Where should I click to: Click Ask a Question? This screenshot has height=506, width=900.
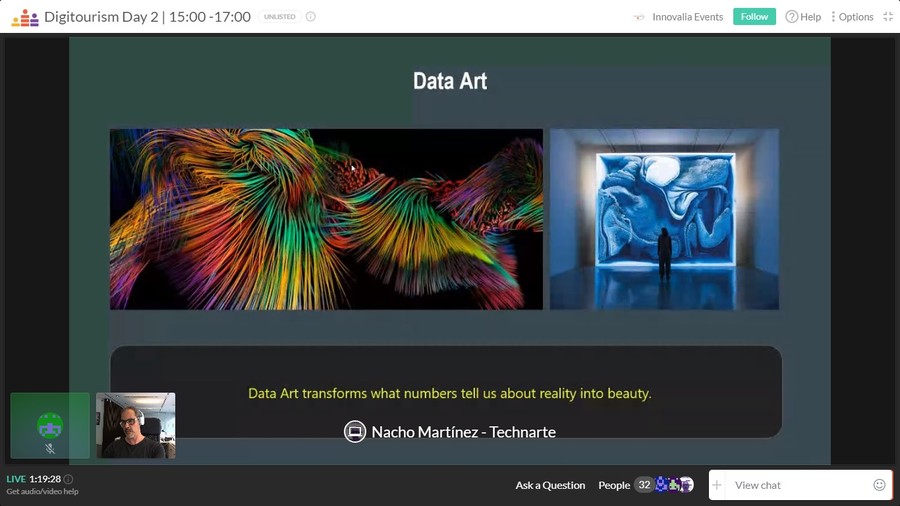pos(550,485)
